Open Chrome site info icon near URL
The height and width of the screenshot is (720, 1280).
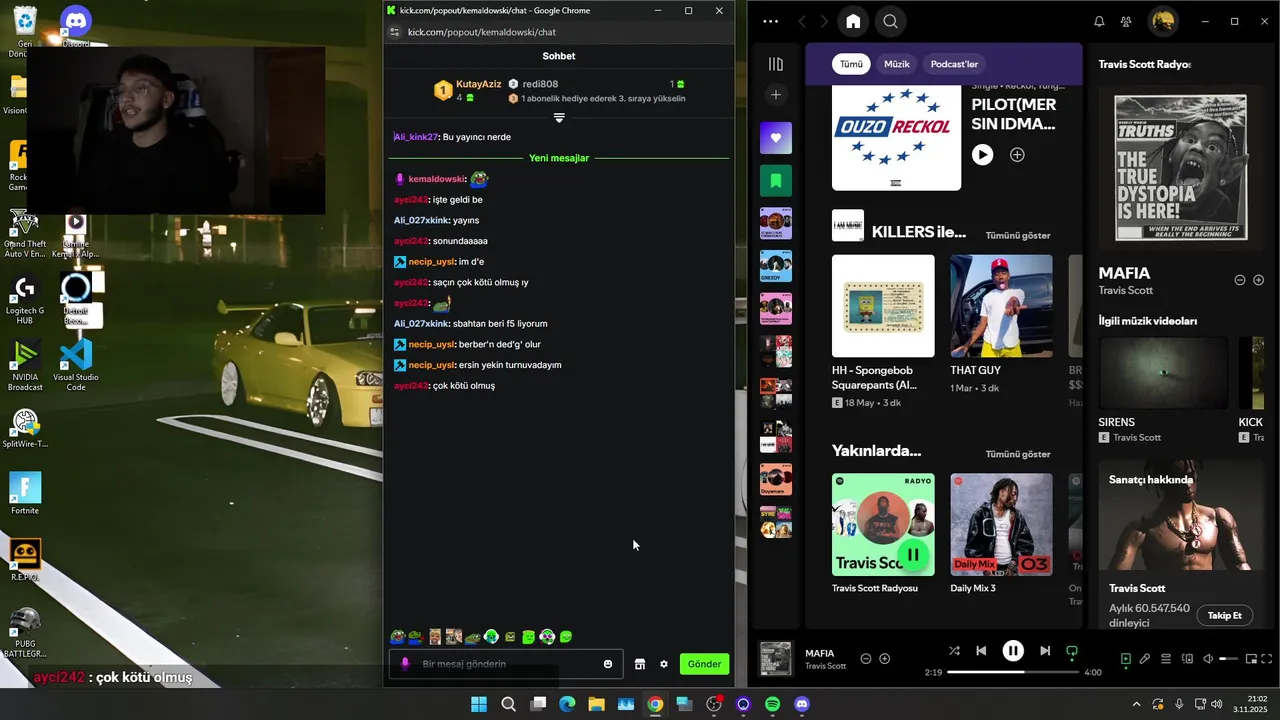tap(395, 32)
